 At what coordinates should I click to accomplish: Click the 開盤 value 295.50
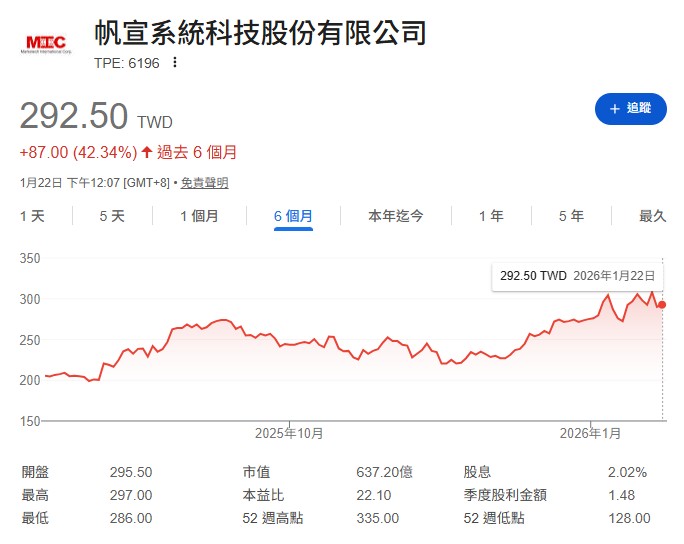[131, 472]
